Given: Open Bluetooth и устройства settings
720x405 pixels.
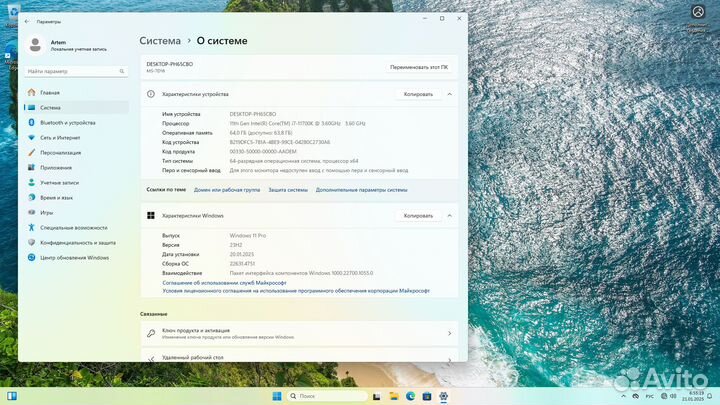Looking at the screenshot, I should [x=76, y=123].
